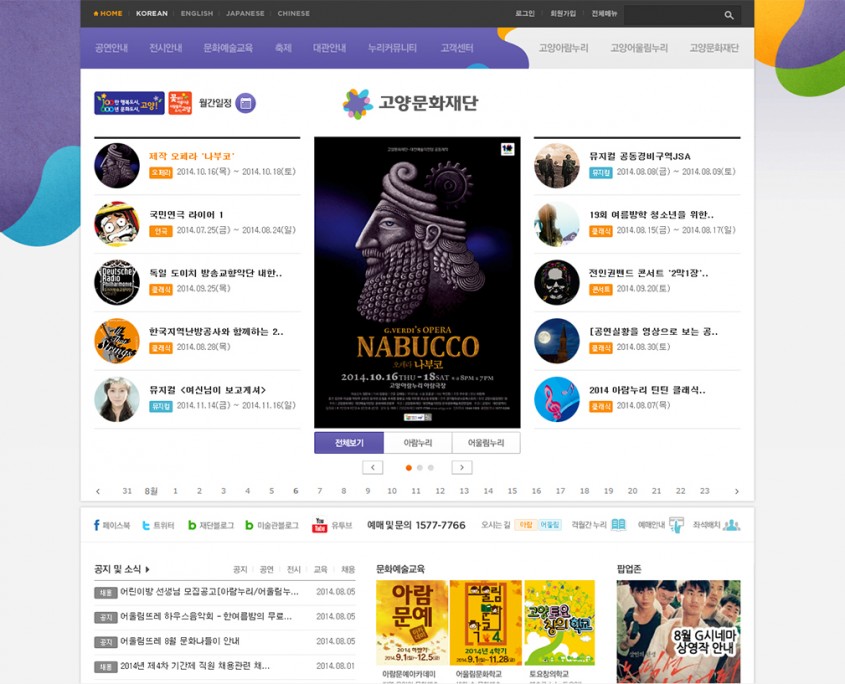This screenshot has width=845, height=684.
Task: Switch language to ENGLISH
Action: [197, 13]
